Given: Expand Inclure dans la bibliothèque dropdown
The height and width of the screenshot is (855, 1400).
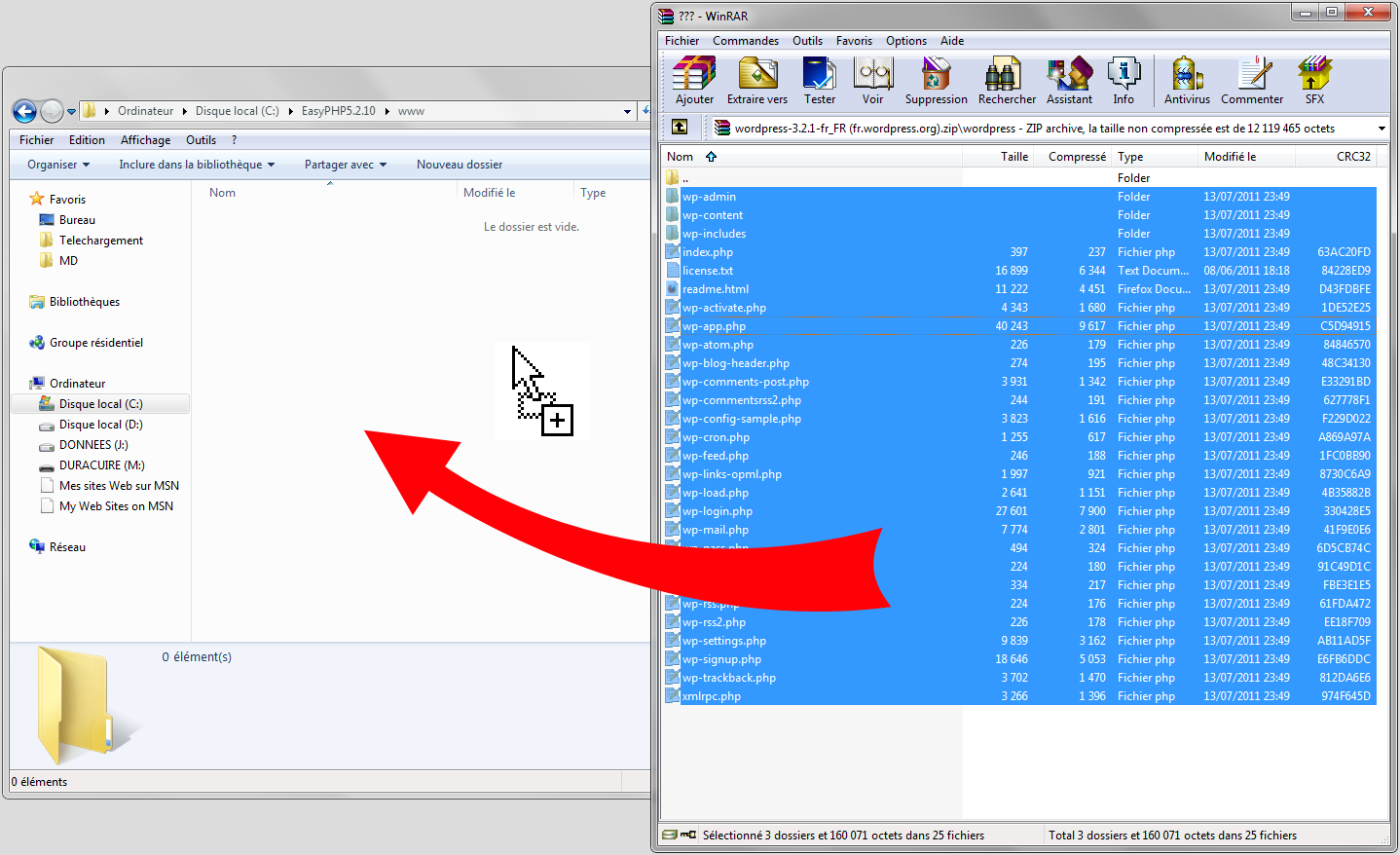Looking at the screenshot, I should [x=197, y=165].
